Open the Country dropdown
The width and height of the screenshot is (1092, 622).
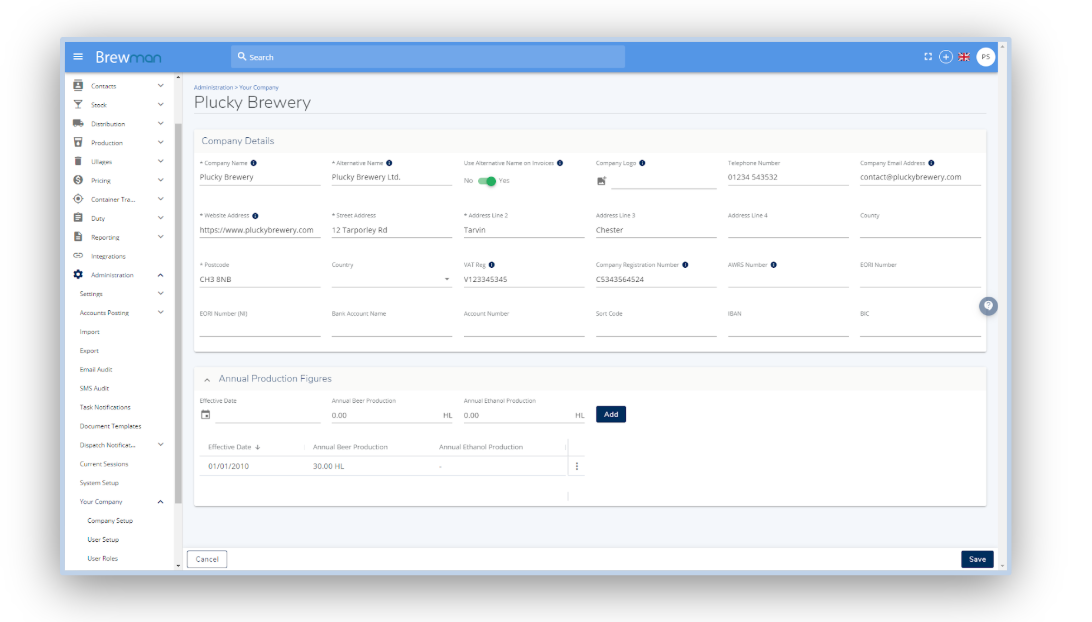point(391,279)
